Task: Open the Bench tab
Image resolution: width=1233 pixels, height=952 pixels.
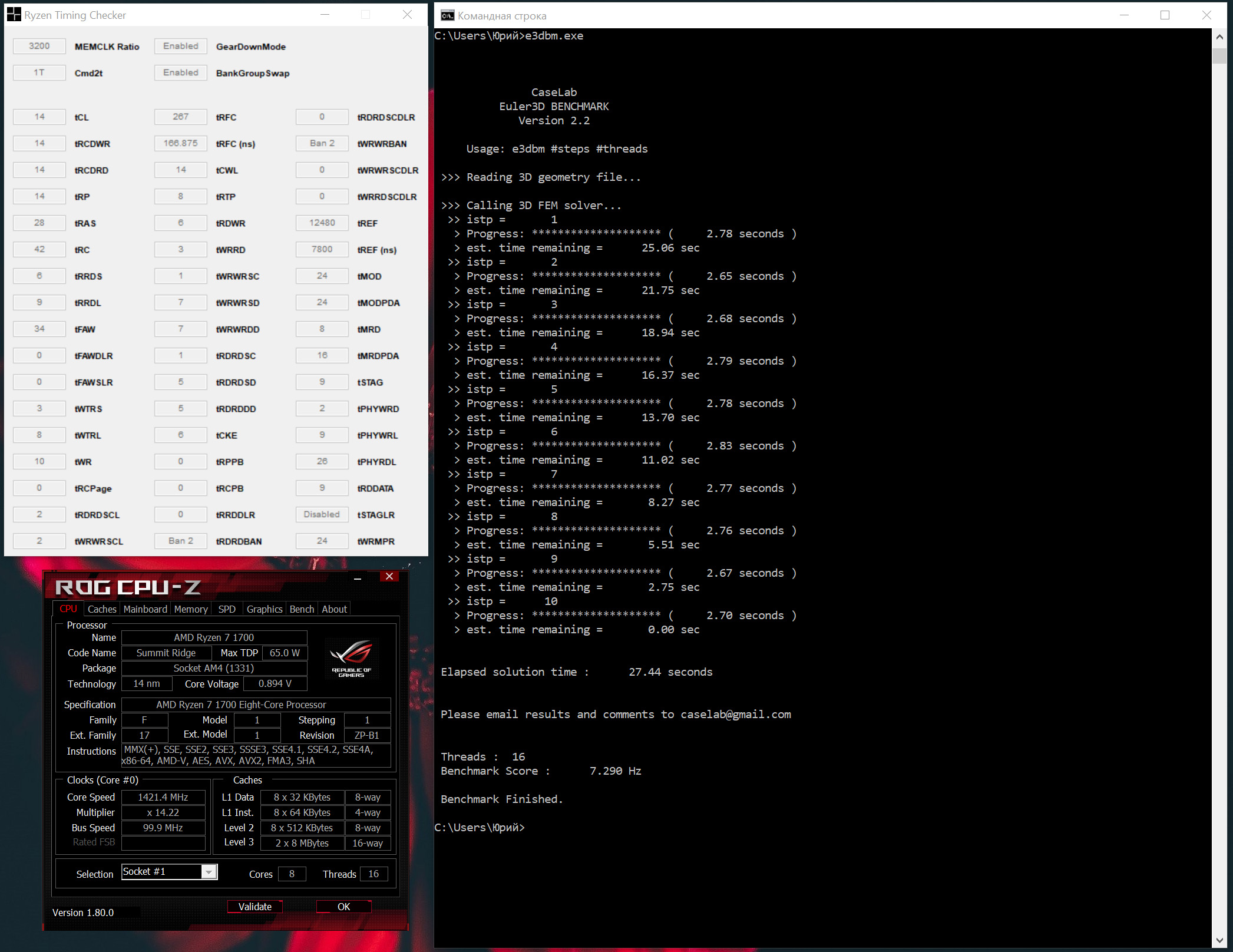Action: coord(302,609)
